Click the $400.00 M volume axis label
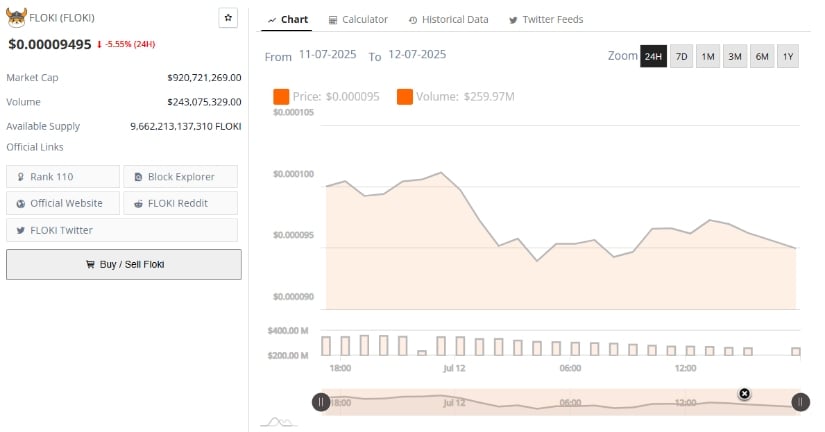The image size is (825, 432). (288, 330)
